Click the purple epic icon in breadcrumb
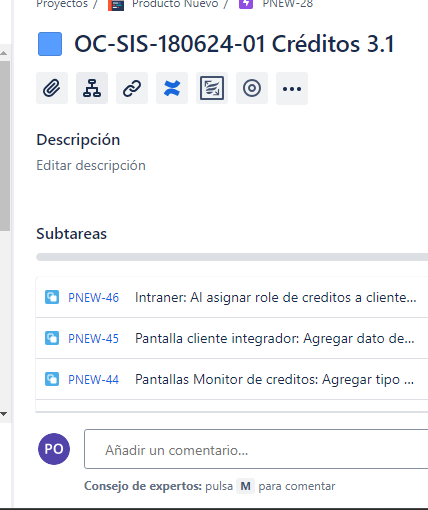428x510 pixels. pos(246,4)
